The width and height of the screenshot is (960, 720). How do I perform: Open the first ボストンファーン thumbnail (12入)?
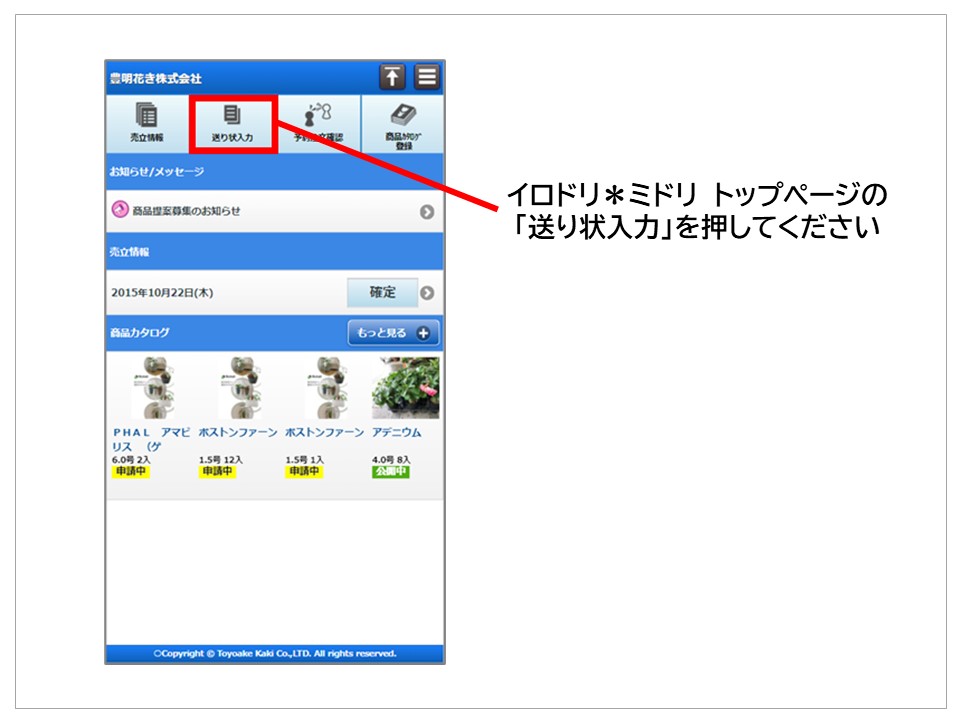(233, 387)
